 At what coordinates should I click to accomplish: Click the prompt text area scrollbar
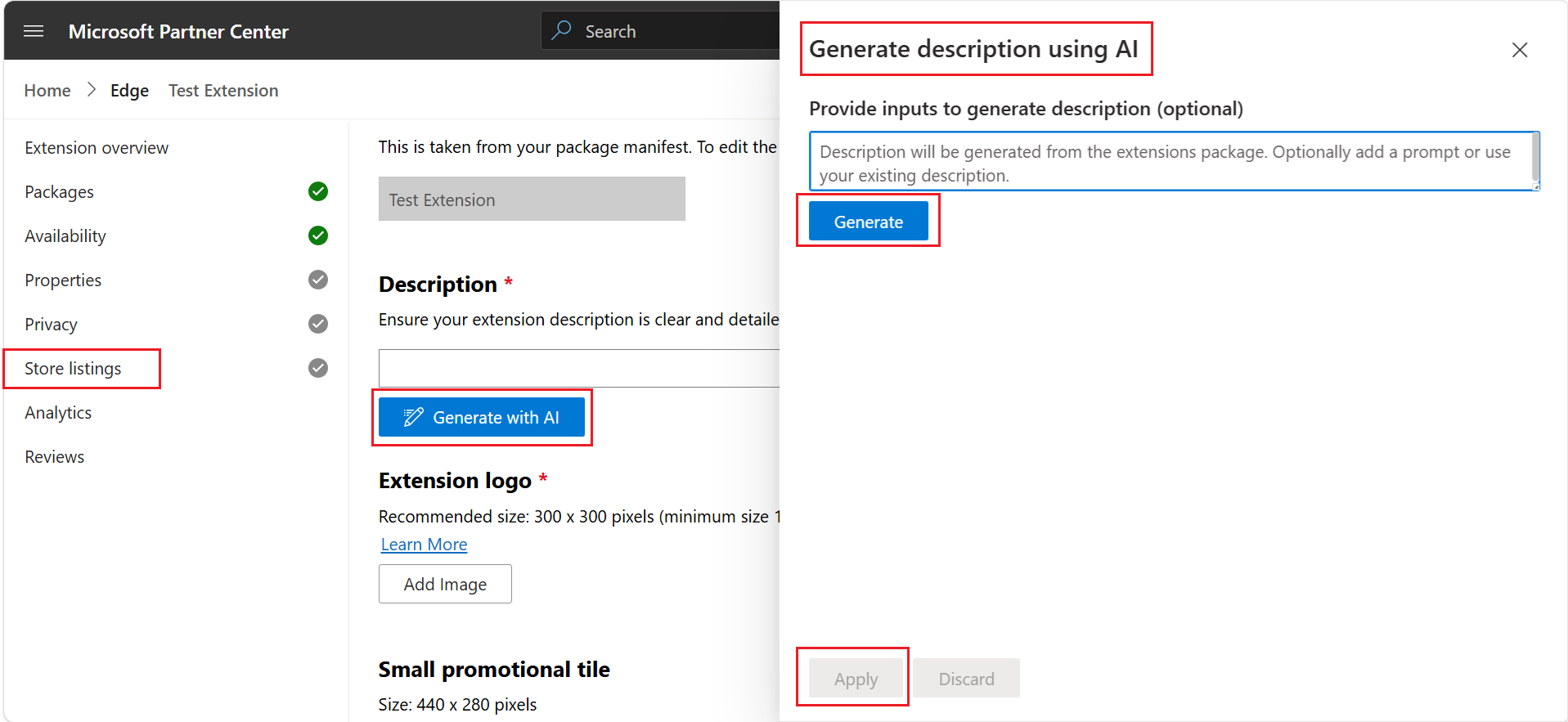pyautogui.click(x=1535, y=157)
